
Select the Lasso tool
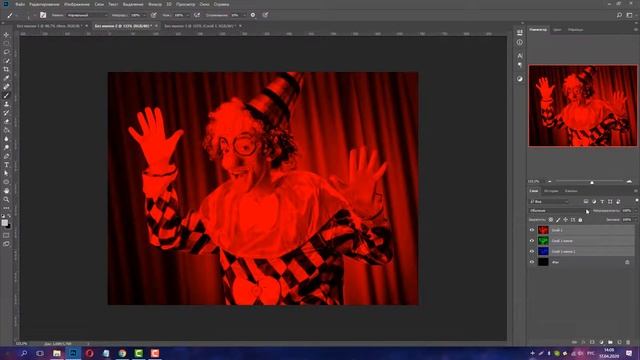pos(6,52)
